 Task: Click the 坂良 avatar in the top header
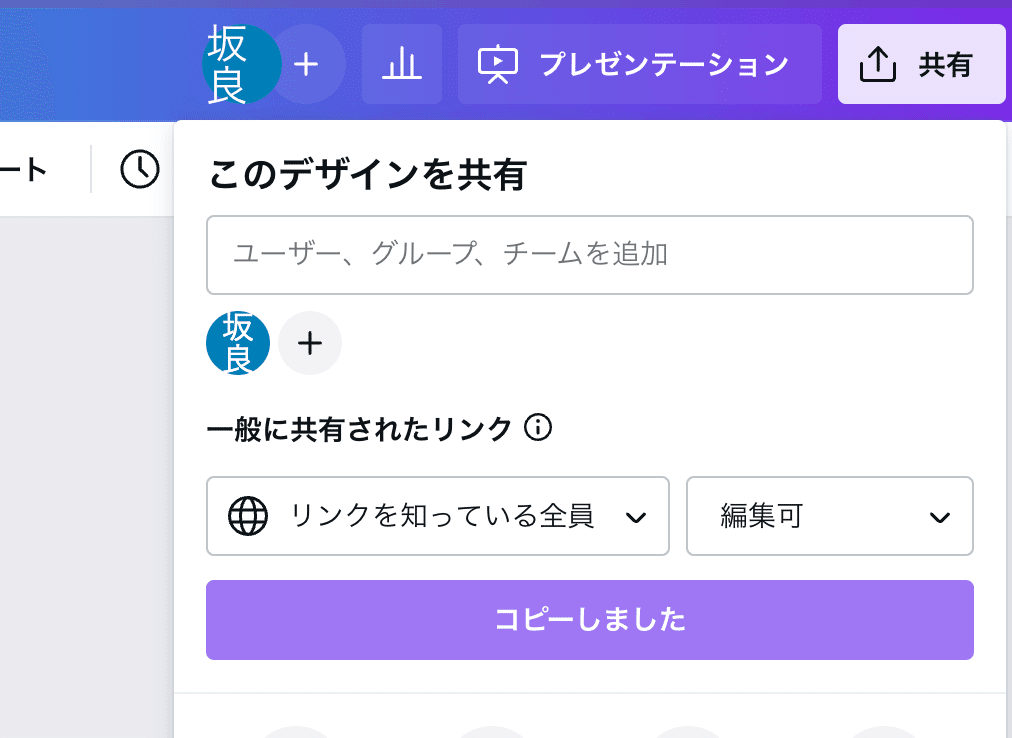point(241,64)
